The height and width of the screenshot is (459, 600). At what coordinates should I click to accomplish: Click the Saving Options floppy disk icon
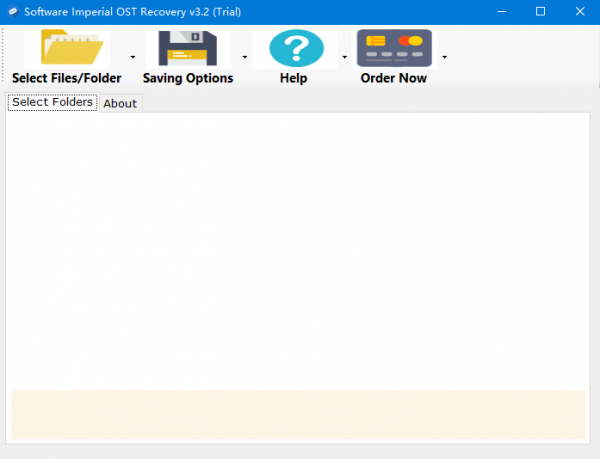pos(188,48)
